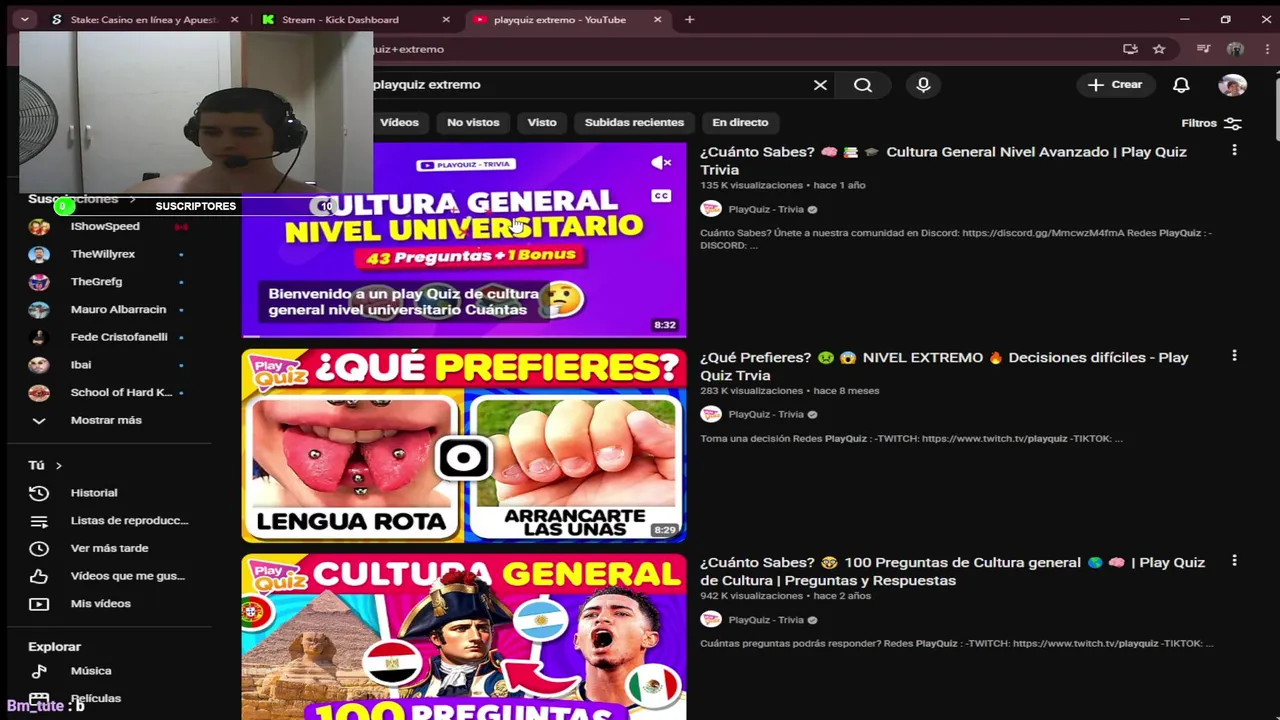Open the Filtros options

1211,123
